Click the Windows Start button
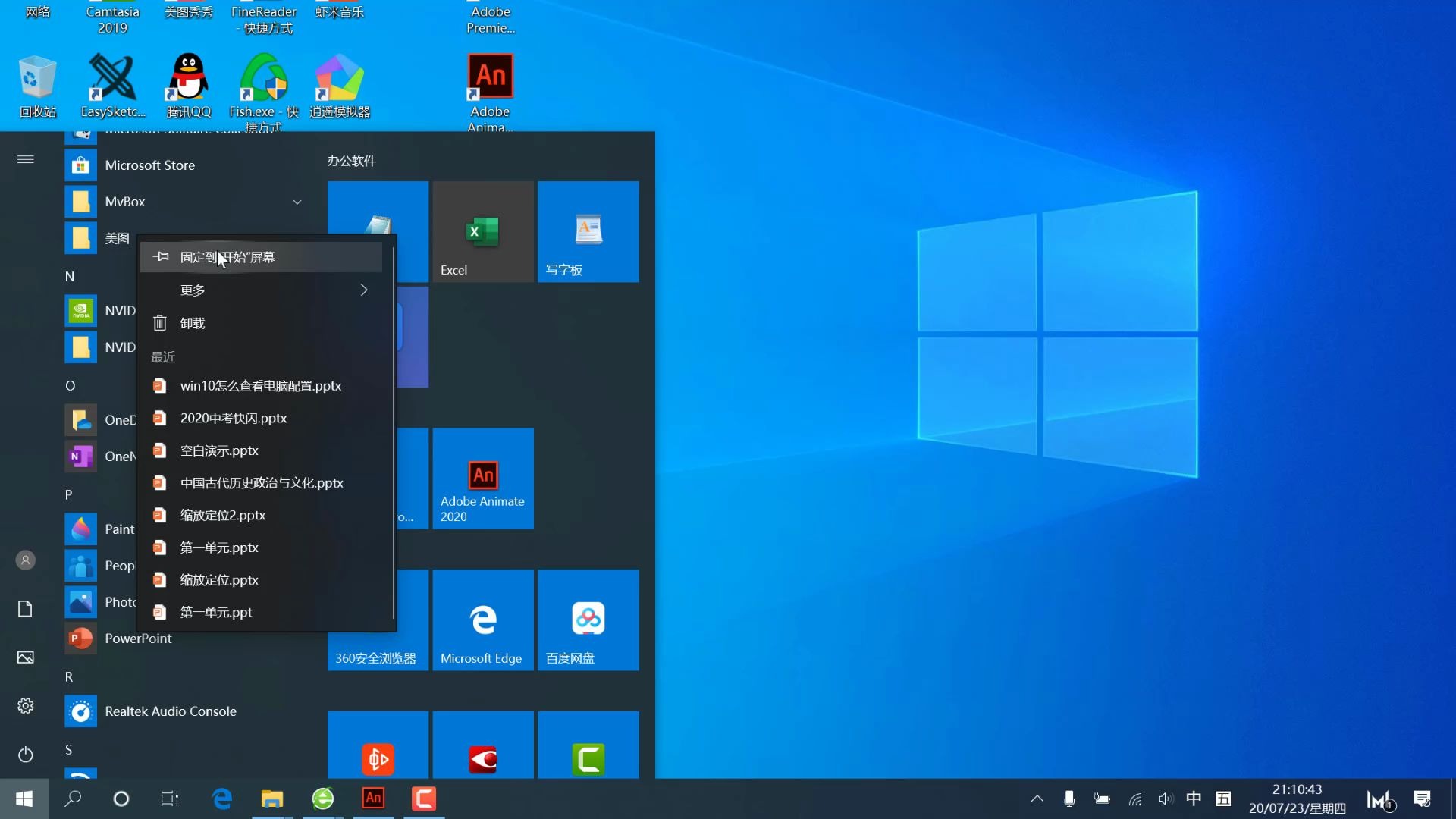Viewport: 1456px width, 819px height. click(24, 799)
